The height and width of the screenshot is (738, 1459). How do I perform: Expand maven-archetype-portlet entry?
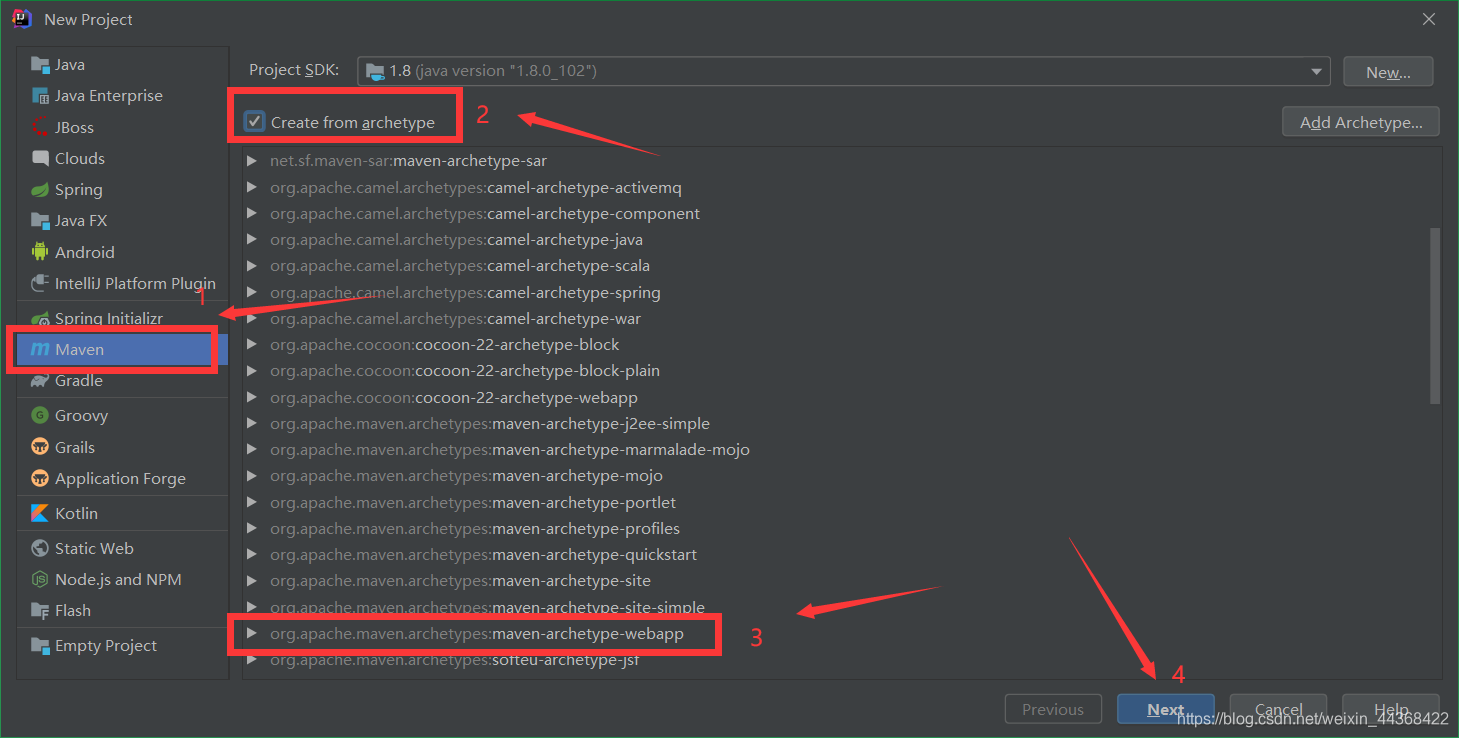pyautogui.click(x=252, y=502)
